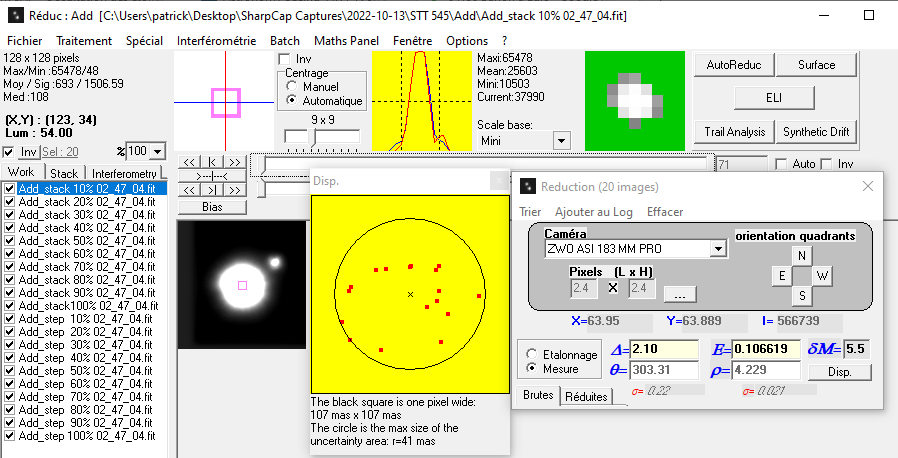
Task: Click the North orientation quadrant button
Action: pos(801,256)
